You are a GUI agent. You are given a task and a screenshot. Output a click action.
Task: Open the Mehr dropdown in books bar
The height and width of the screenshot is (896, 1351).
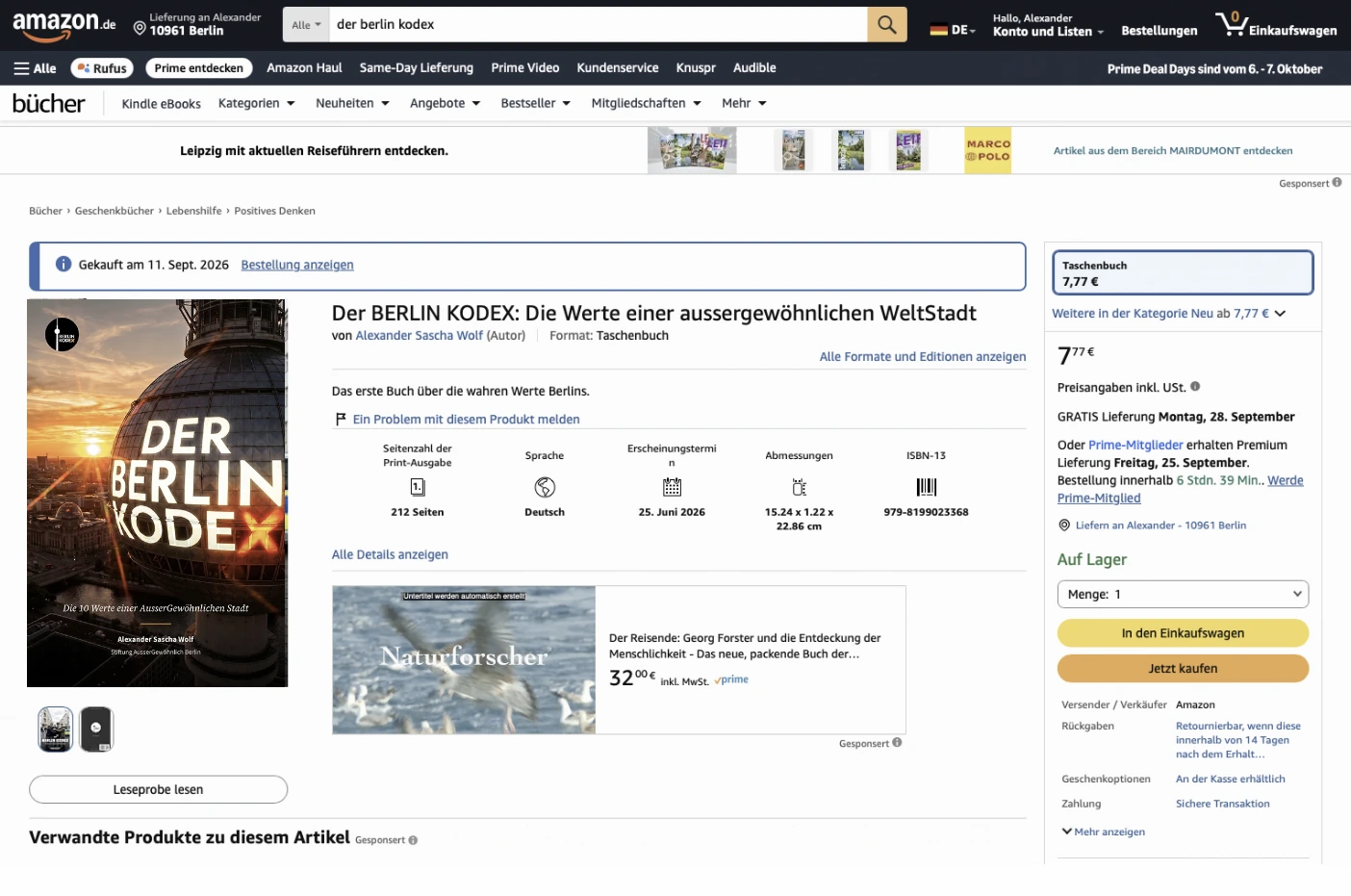(x=744, y=103)
